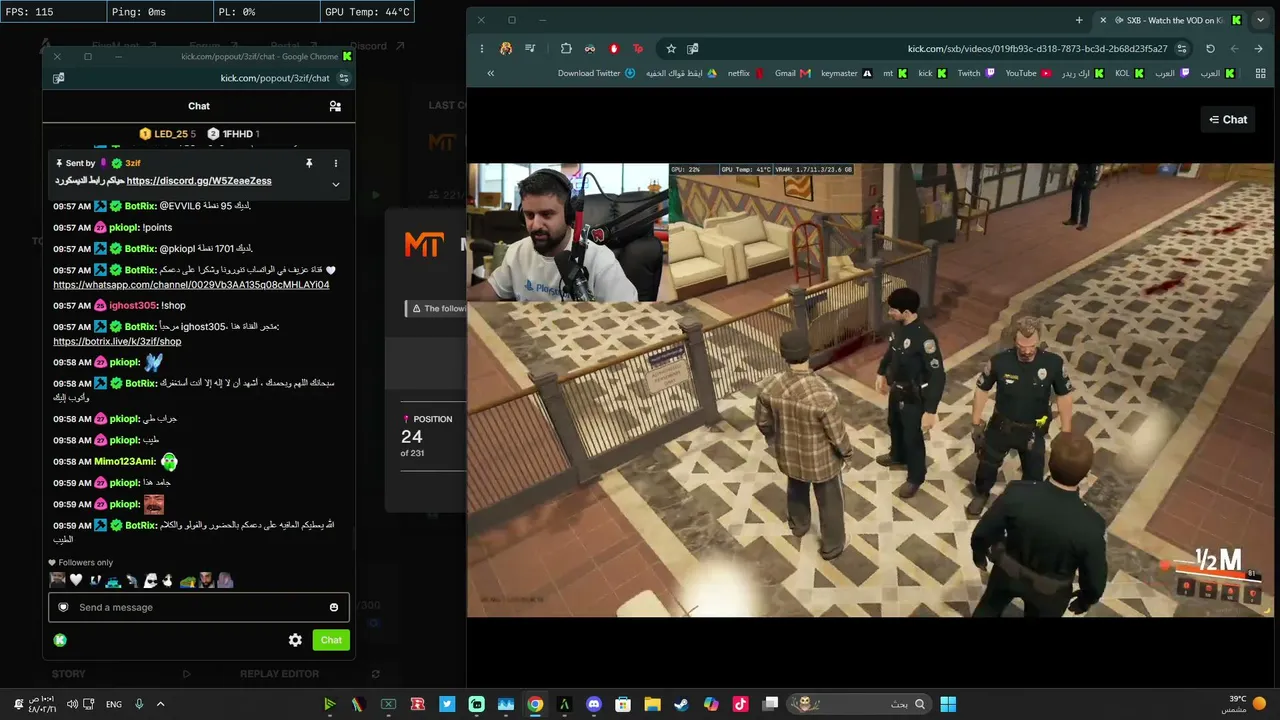Screen dimensions: 1280x720
Task: Open the Twitch bookmark
Action: coord(976,73)
